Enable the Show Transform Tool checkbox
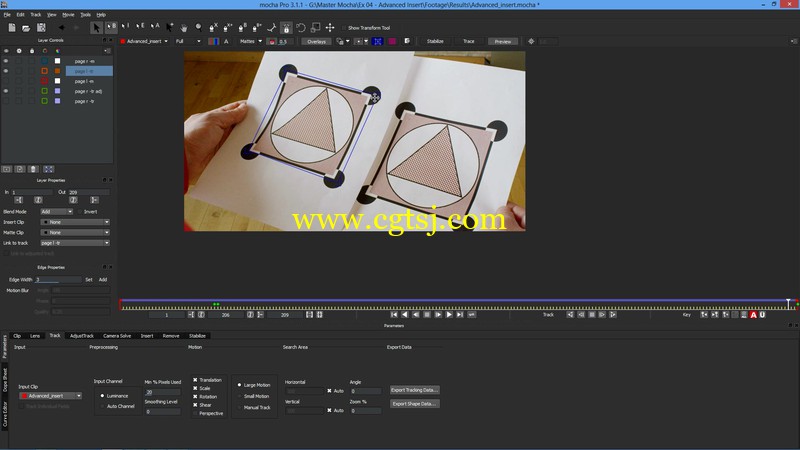The image size is (800, 450). pyautogui.click(x=344, y=28)
